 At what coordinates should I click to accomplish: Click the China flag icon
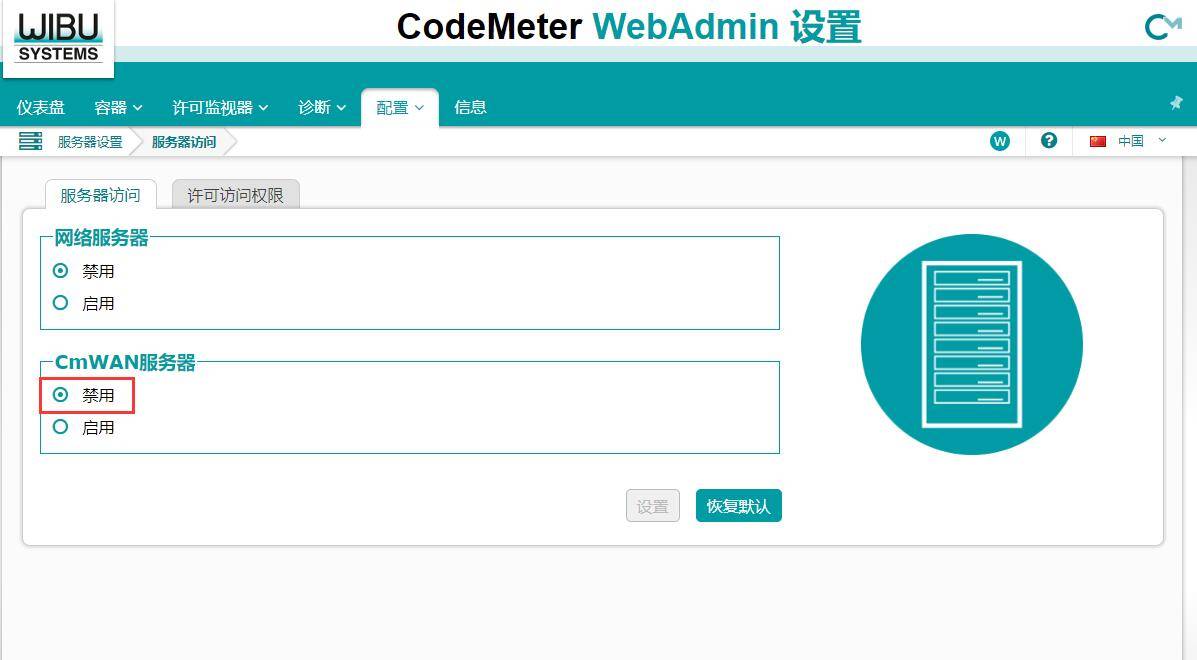click(1098, 141)
